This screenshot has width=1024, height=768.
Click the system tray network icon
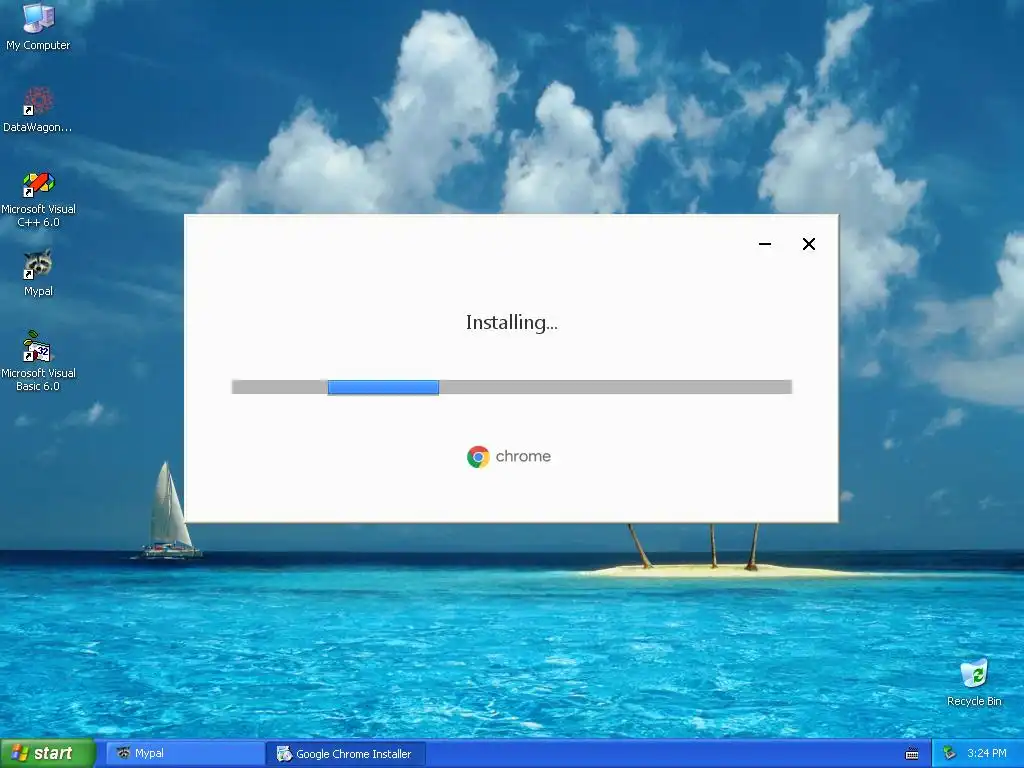click(949, 753)
